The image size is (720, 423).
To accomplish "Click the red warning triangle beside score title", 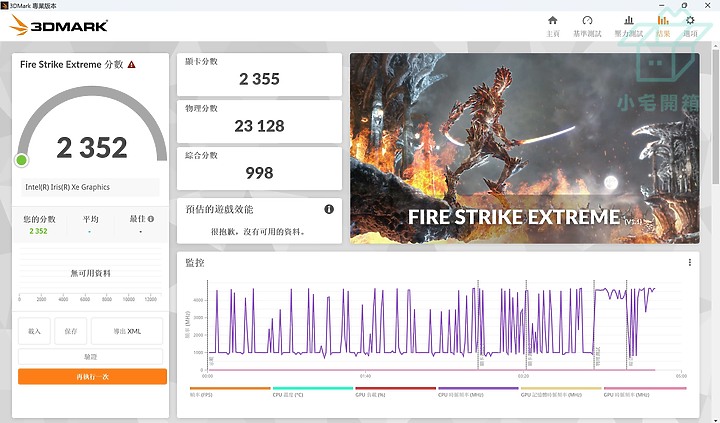I will 132,65.
